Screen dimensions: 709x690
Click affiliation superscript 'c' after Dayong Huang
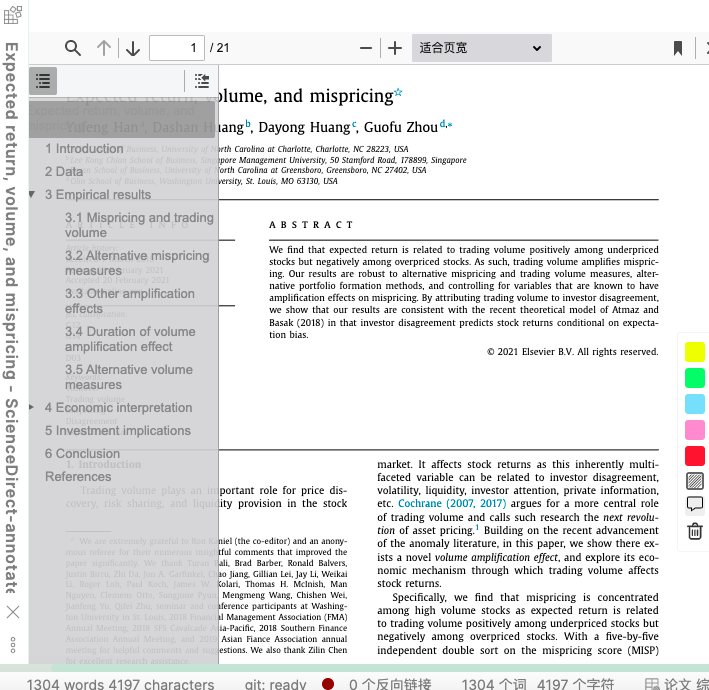click(x=354, y=124)
